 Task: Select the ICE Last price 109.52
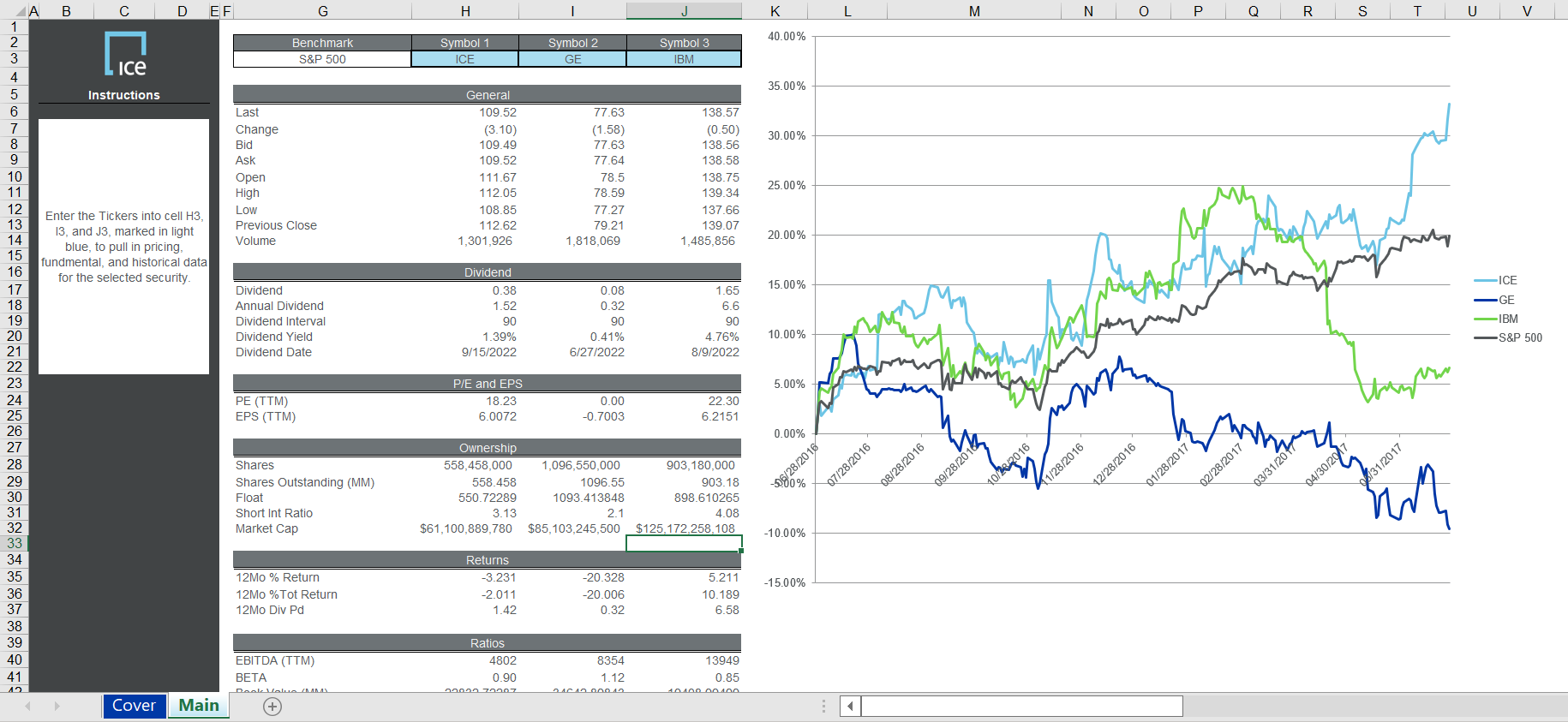click(x=498, y=112)
